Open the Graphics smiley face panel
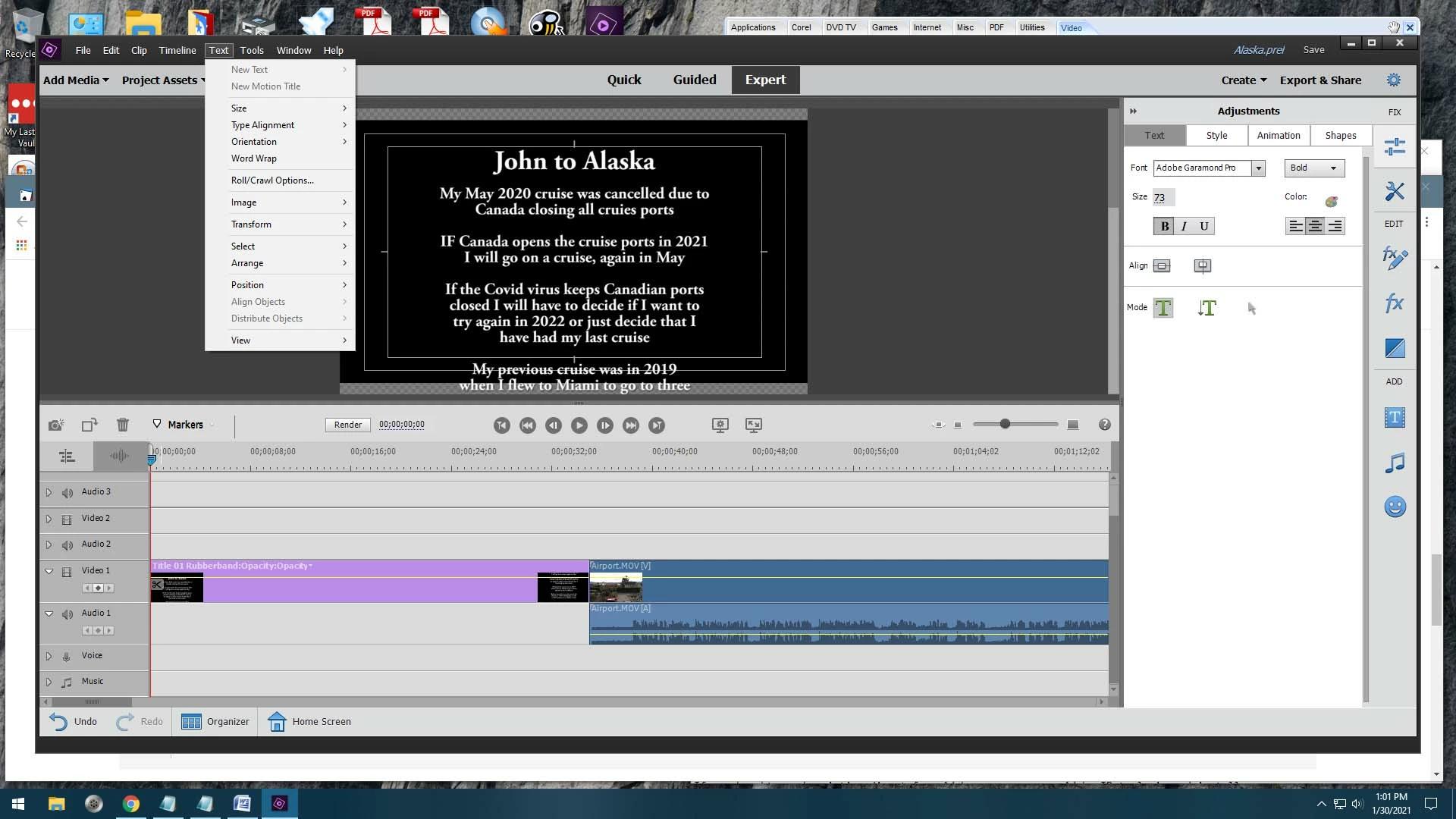The height and width of the screenshot is (819, 1456). [1394, 507]
